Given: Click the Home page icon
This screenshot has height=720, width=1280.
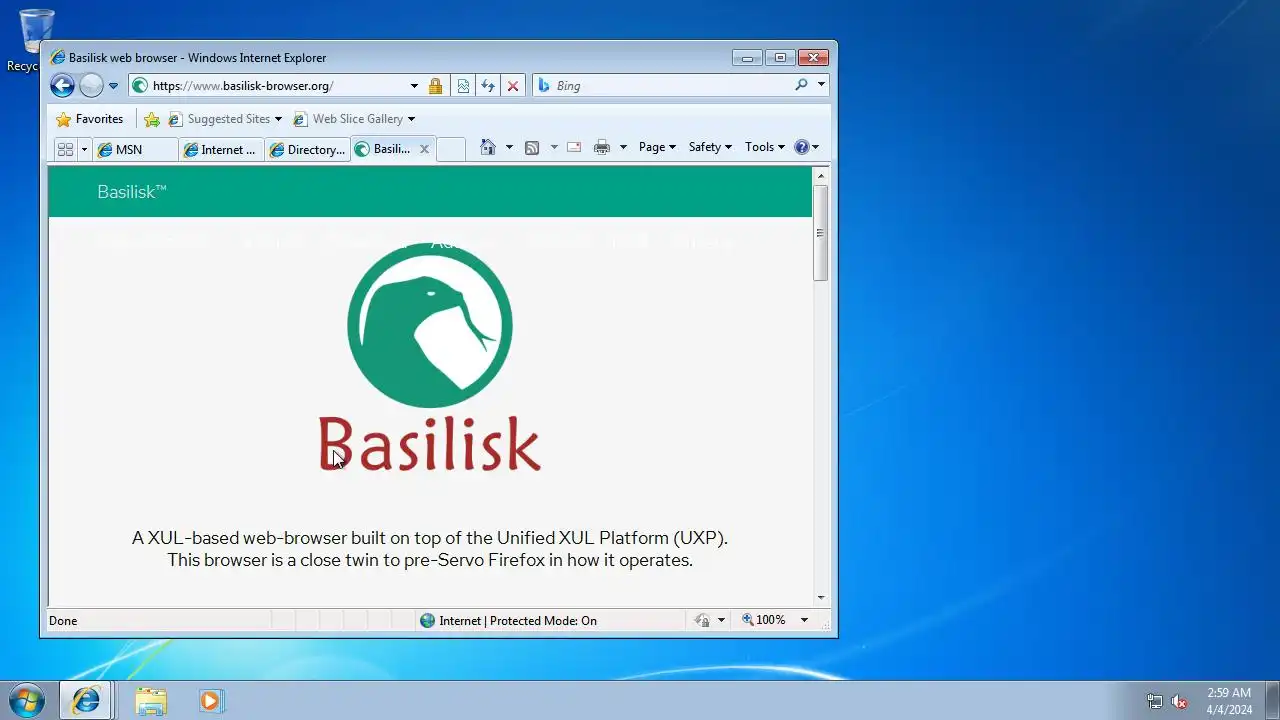Looking at the screenshot, I should click(x=488, y=147).
